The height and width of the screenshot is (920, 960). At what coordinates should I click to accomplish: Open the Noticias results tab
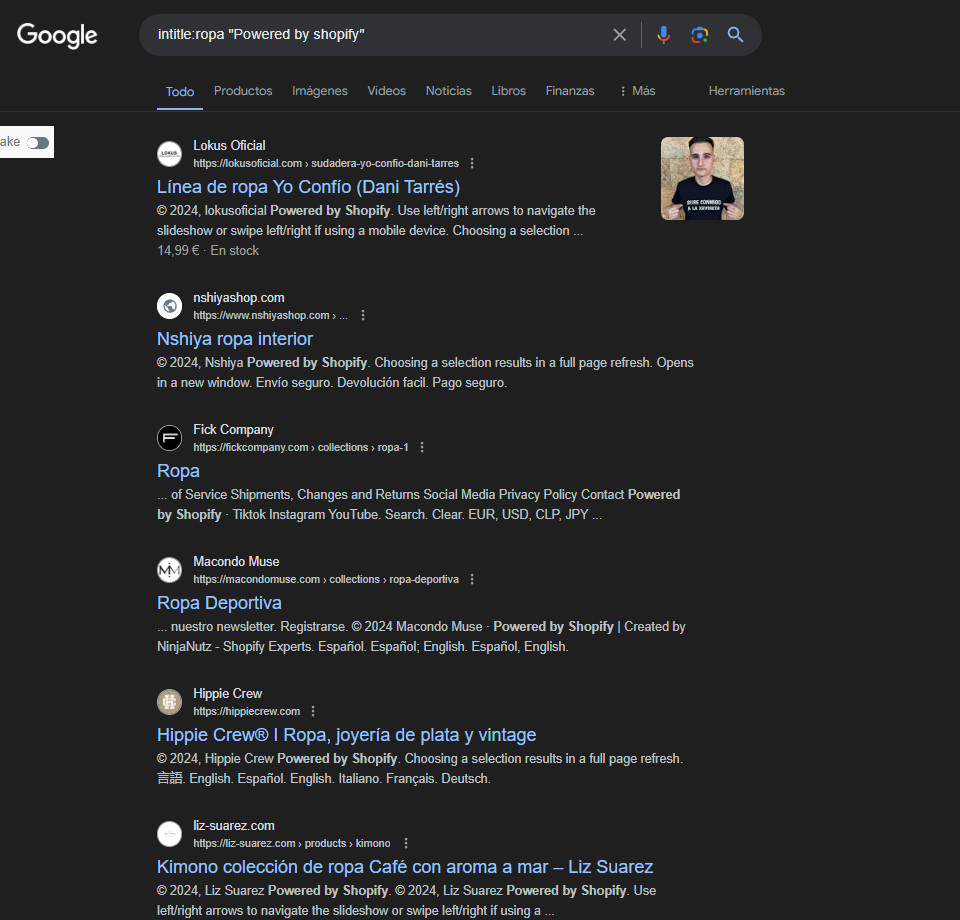coord(448,91)
